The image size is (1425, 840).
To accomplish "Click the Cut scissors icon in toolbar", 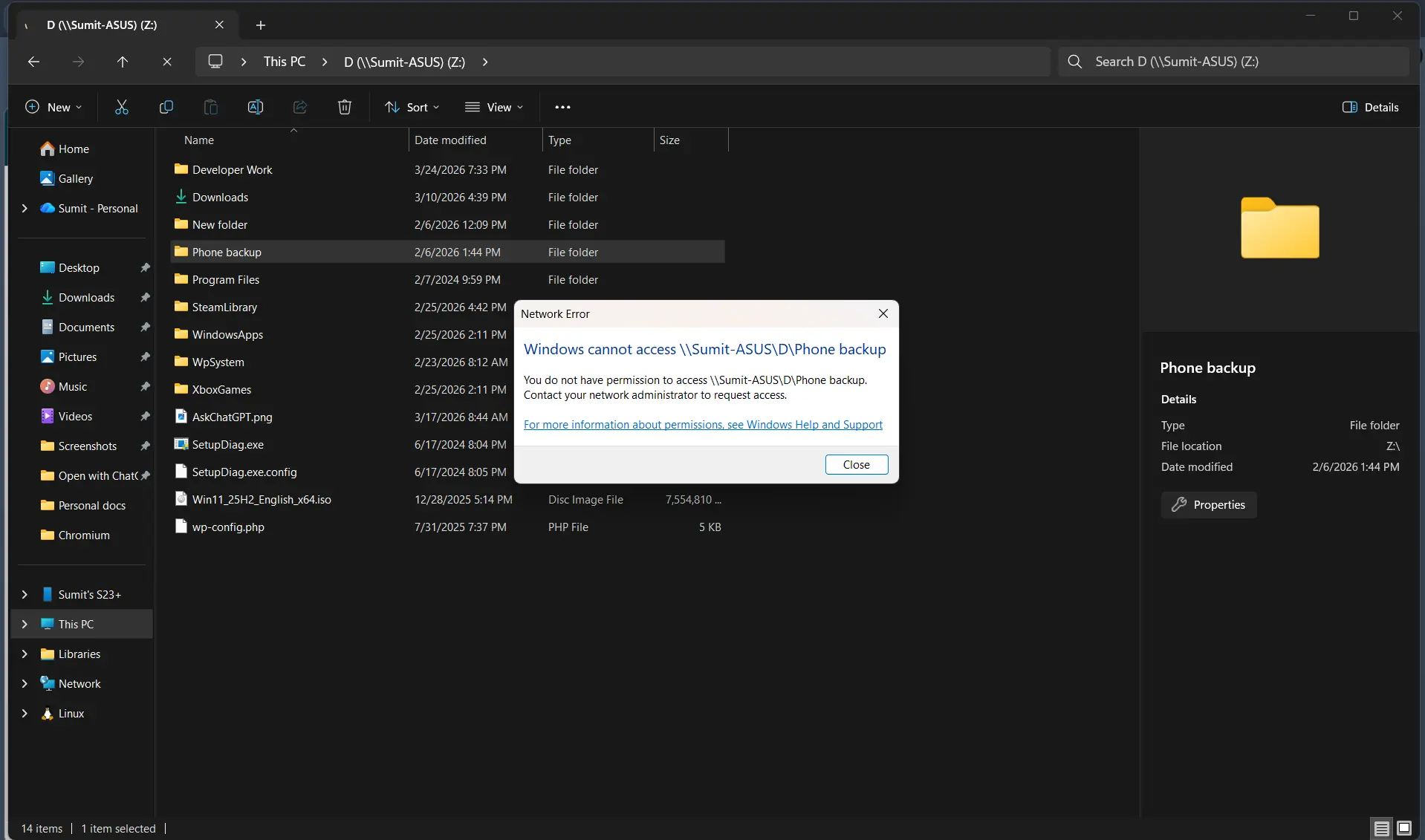I will pos(122,107).
